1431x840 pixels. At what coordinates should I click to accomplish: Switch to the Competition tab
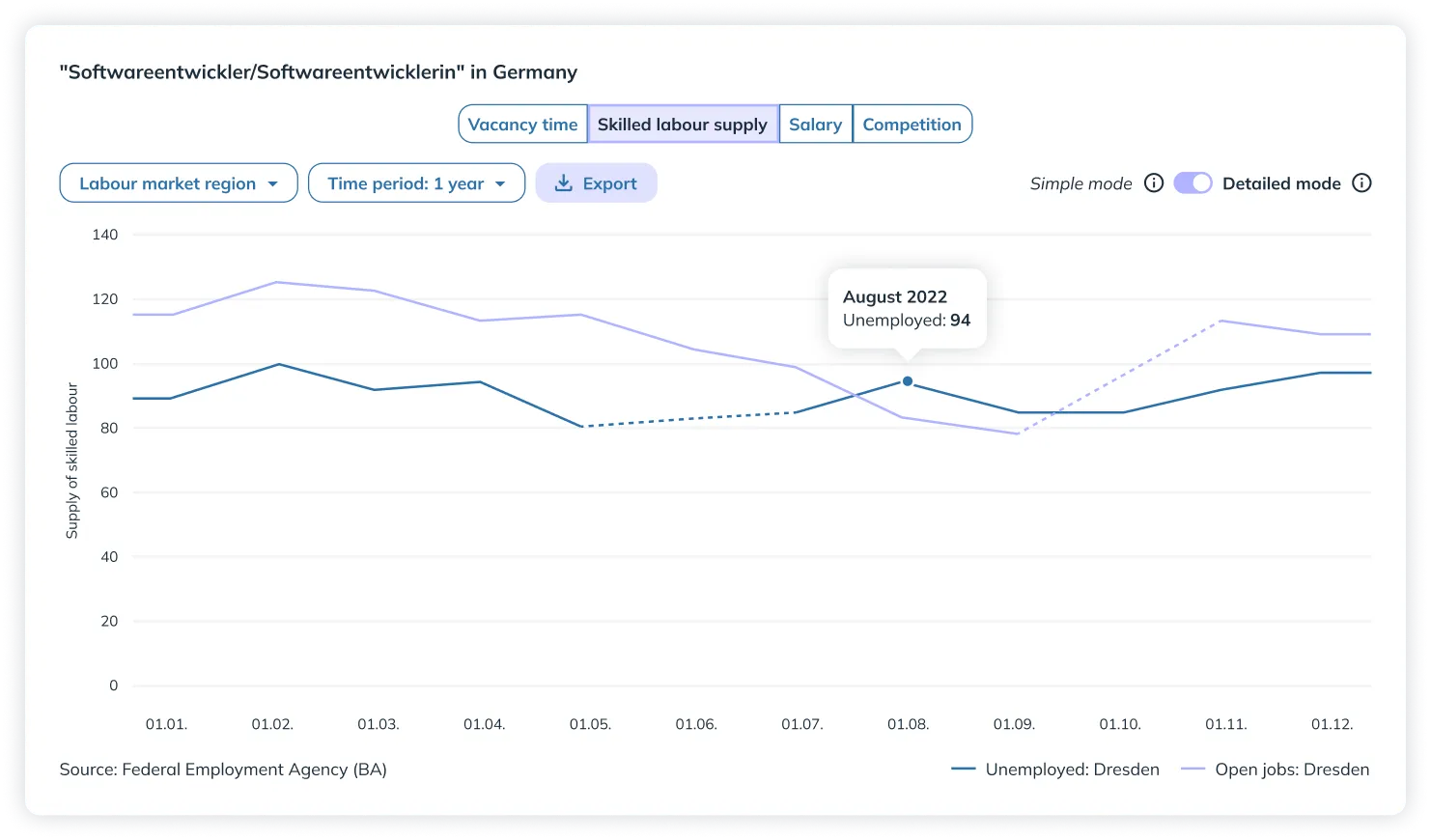(x=912, y=125)
